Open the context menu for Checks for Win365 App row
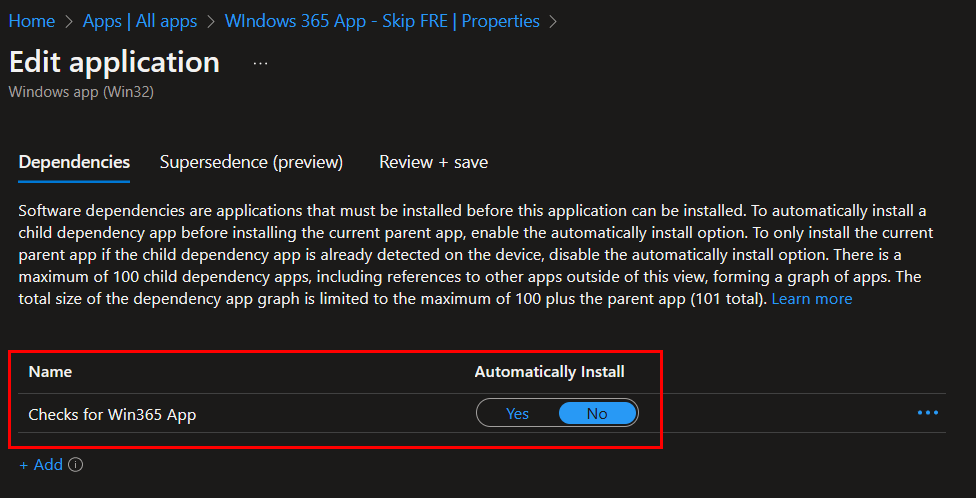 (927, 413)
